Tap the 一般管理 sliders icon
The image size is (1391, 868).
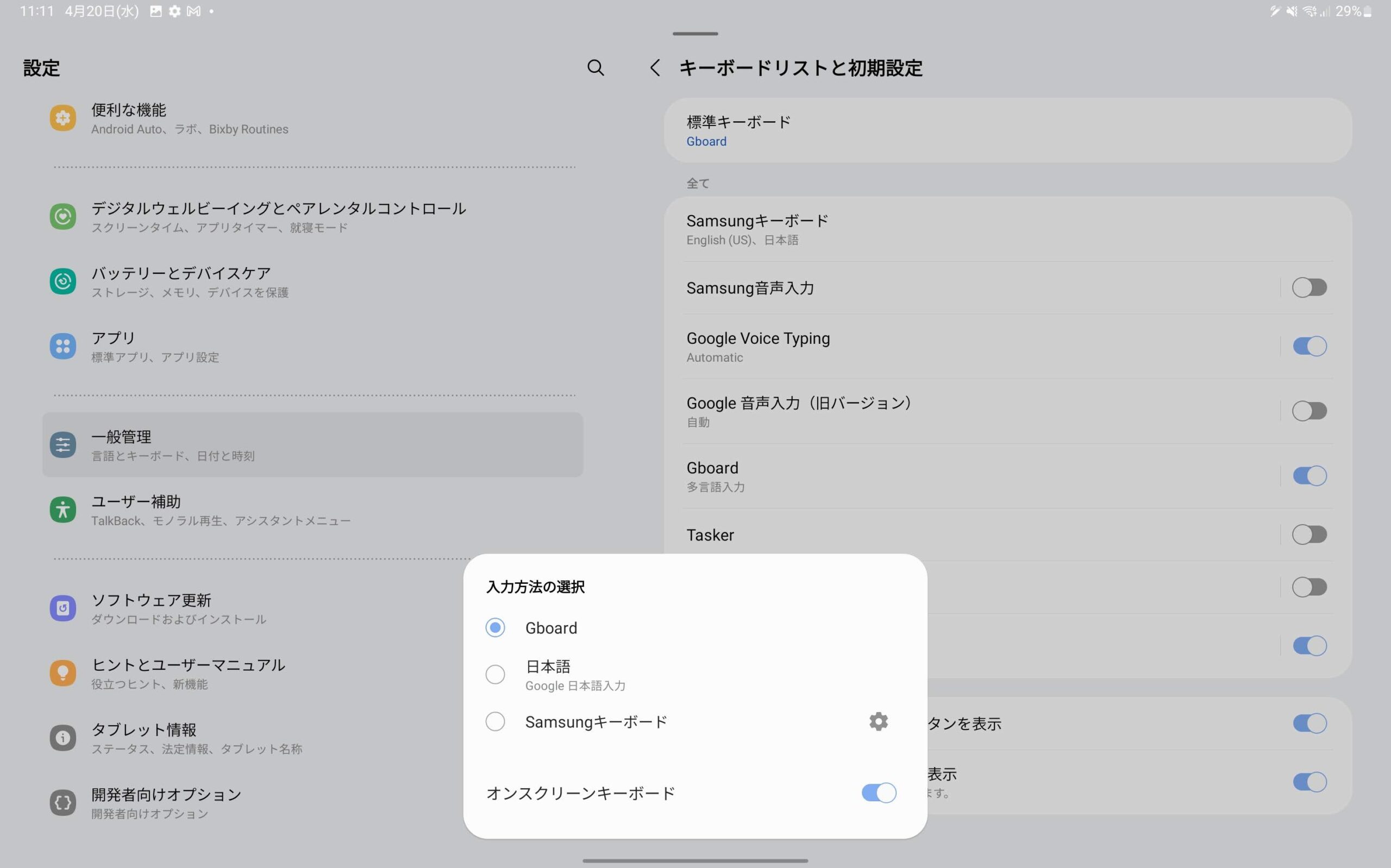coord(62,445)
